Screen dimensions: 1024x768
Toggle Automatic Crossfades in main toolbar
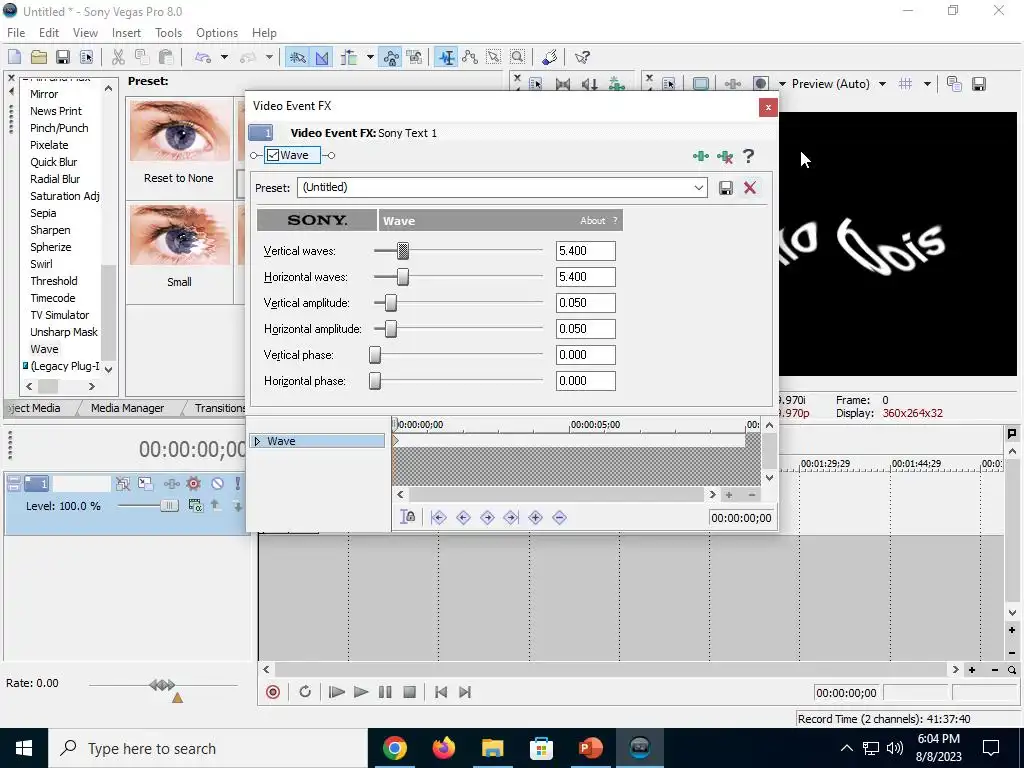coord(322,57)
